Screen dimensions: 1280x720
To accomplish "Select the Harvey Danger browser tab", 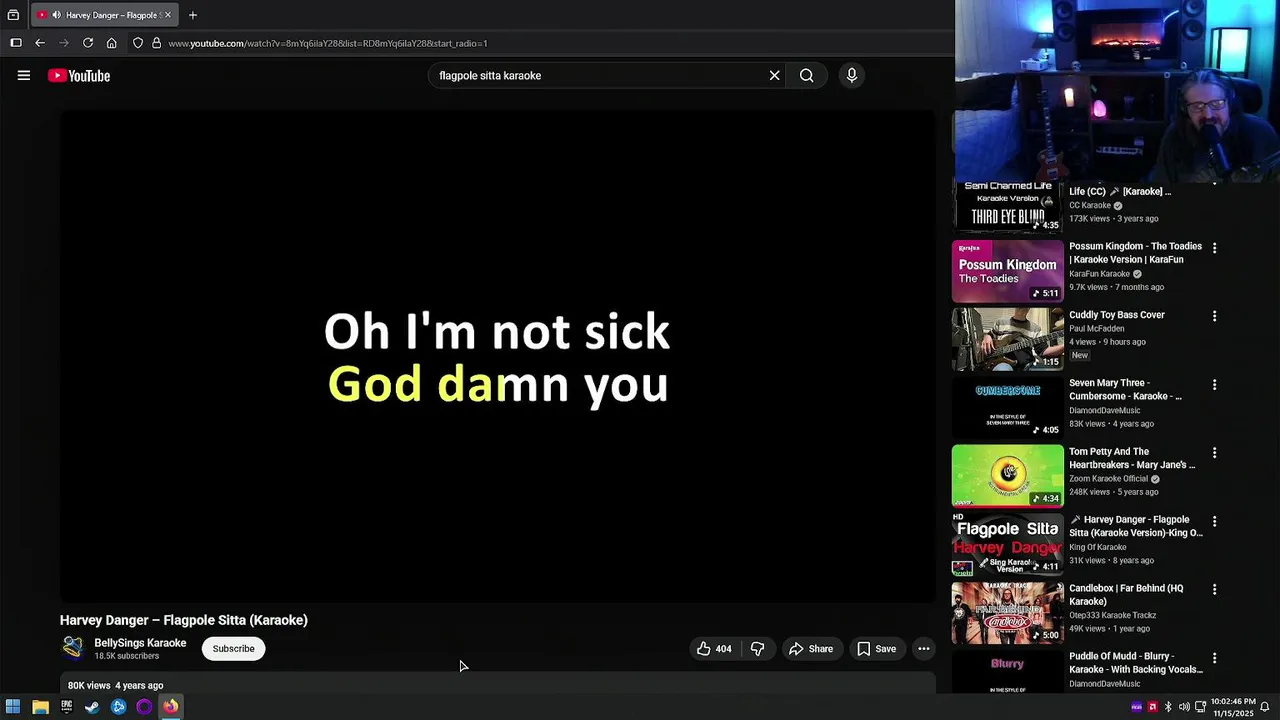I will tap(104, 15).
